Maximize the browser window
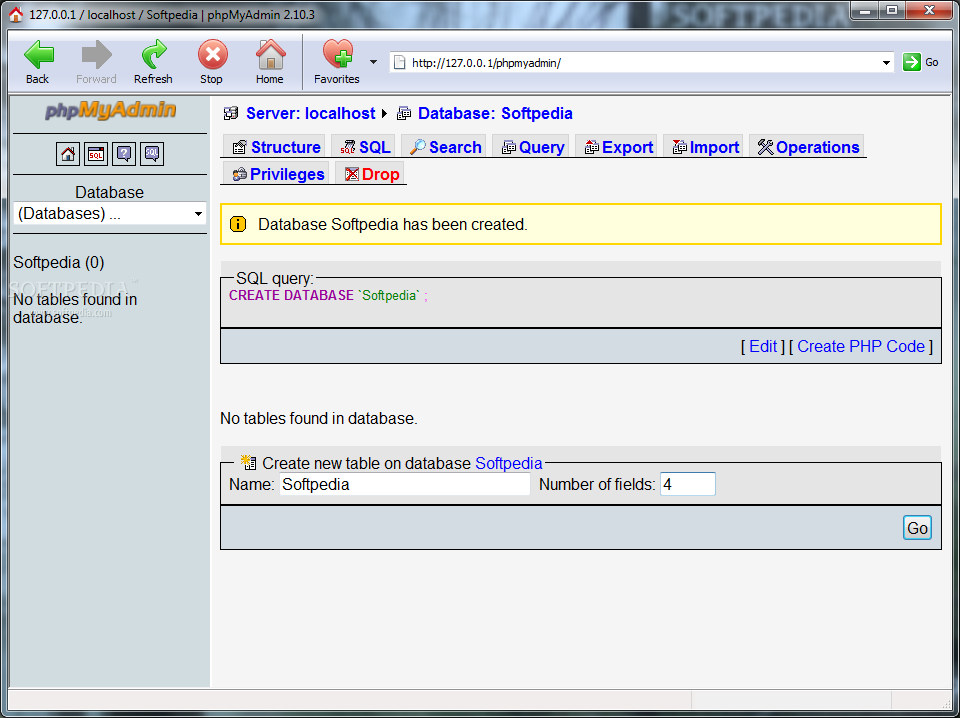 pyautogui.click(x=892, y=10)
